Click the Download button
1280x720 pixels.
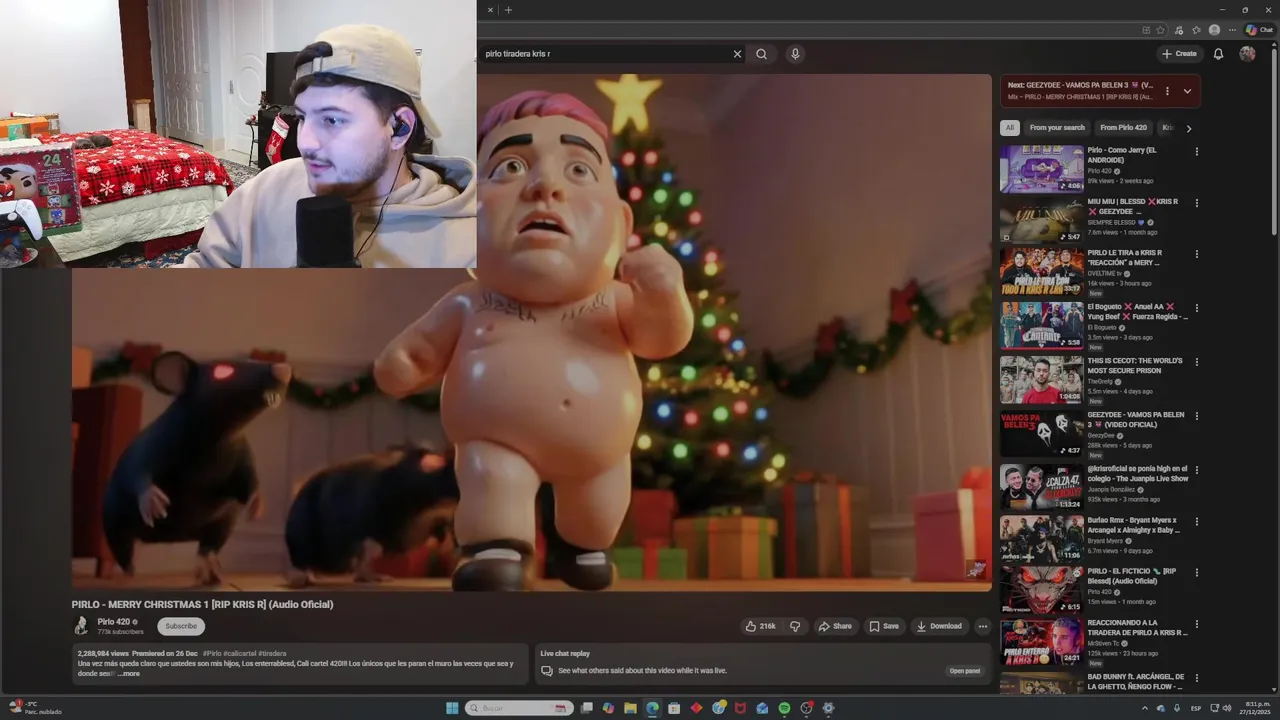click(939, 626)
